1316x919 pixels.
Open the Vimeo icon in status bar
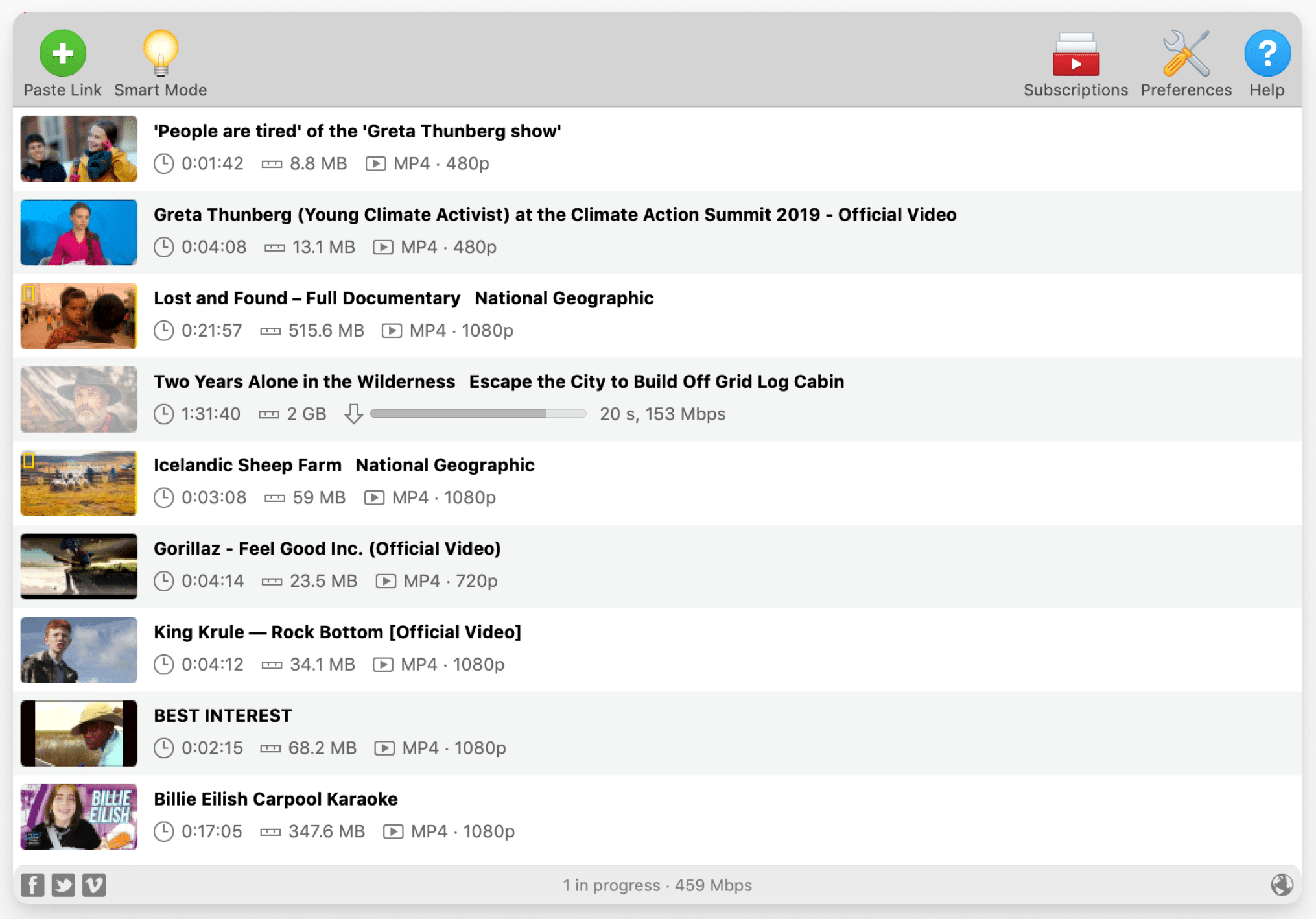point(94,885)
